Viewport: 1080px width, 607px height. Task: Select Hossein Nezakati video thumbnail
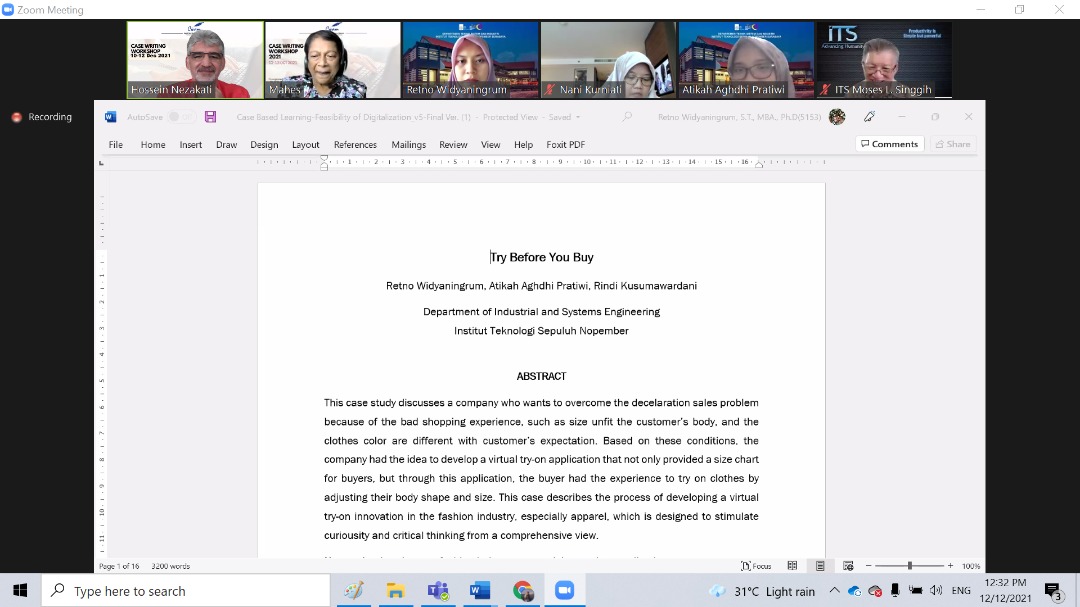tap(195, 60)
